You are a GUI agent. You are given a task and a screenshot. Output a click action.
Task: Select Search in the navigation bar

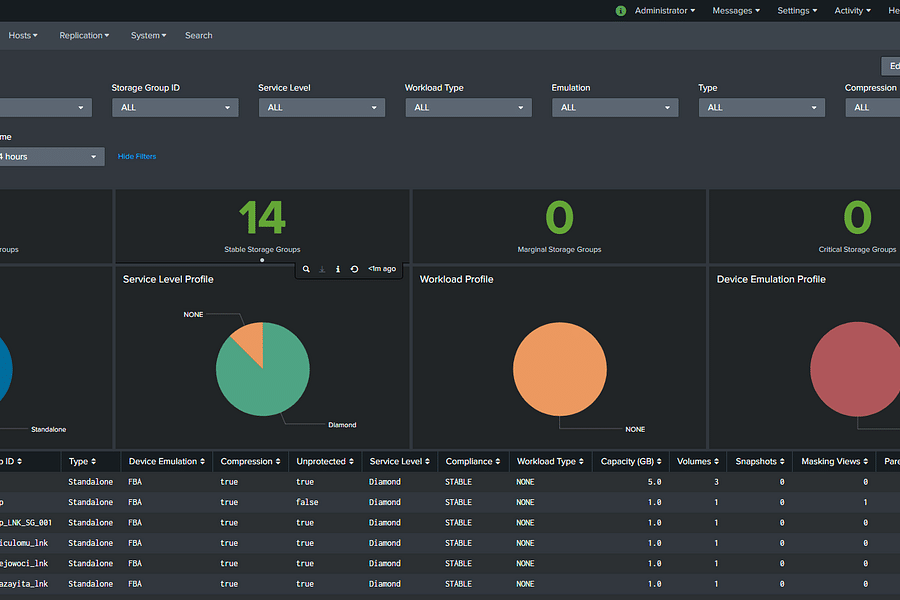coord(198,35)
